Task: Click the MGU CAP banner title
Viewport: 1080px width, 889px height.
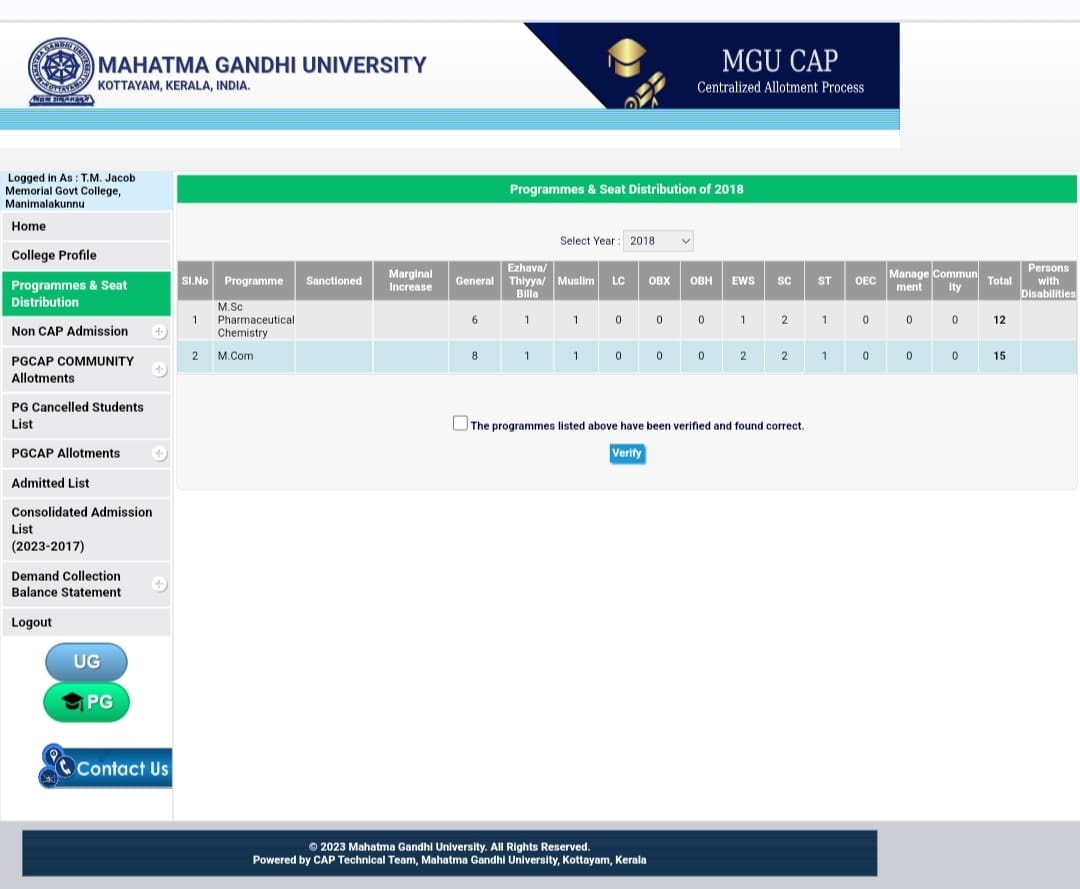Action: (780, 61)
